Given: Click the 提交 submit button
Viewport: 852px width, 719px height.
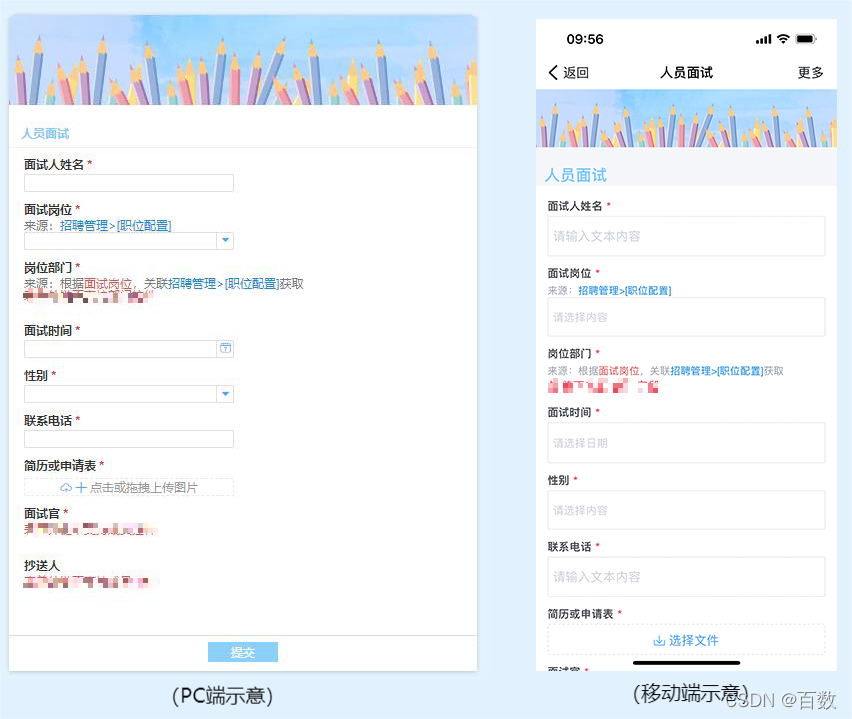Looking at the screenshot, I should [243, 652].
